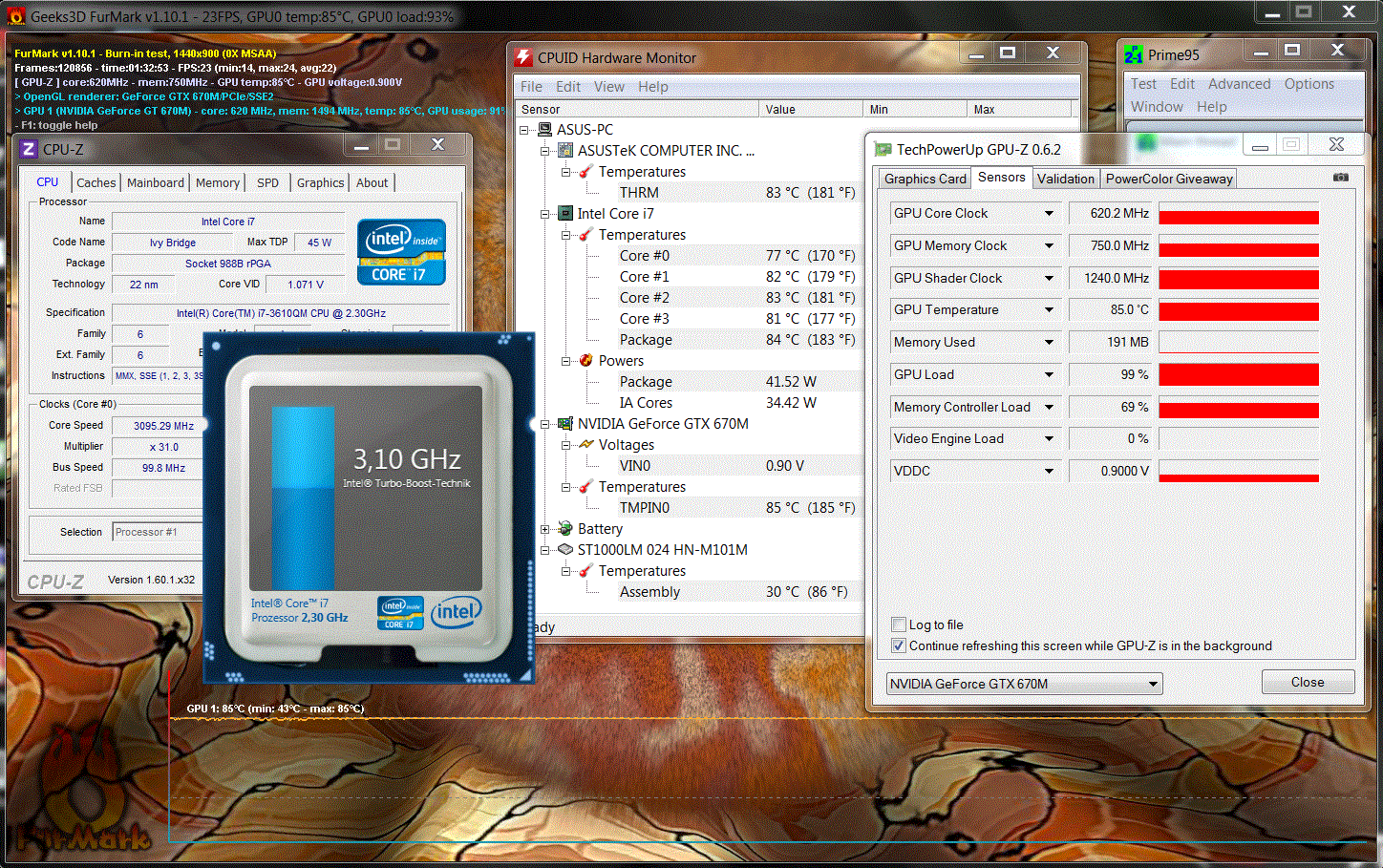Click the Core Speed value 3095.29 MHz
Image resolution: width=1383 pixels, height=868 pixels.
coord(158,426)
